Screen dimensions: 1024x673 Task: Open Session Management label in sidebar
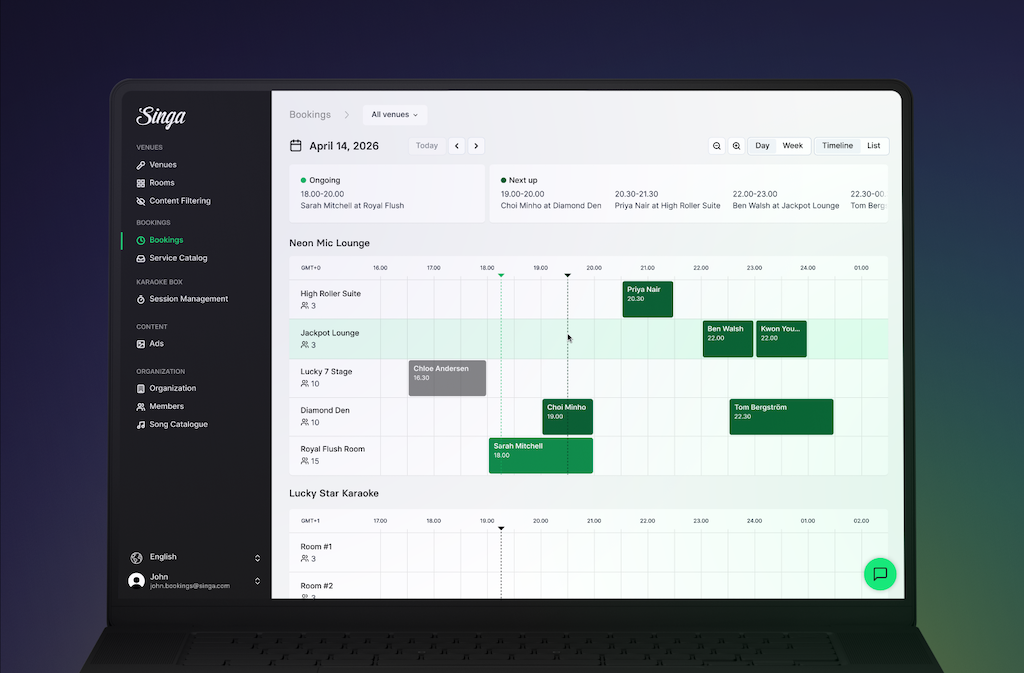point(189,299)
